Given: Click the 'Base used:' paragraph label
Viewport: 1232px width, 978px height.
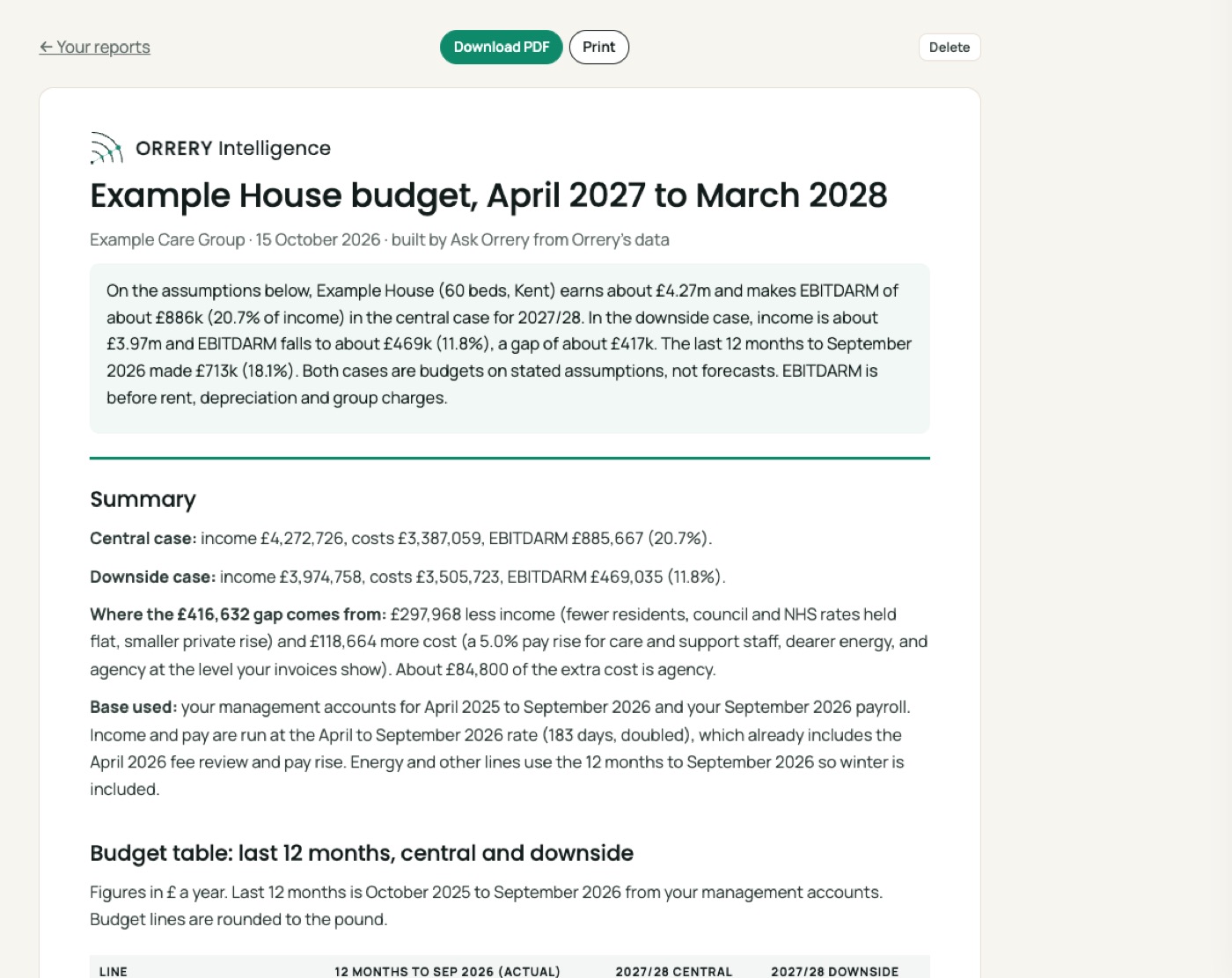Looking at the screenshot, I should point(134,707).
